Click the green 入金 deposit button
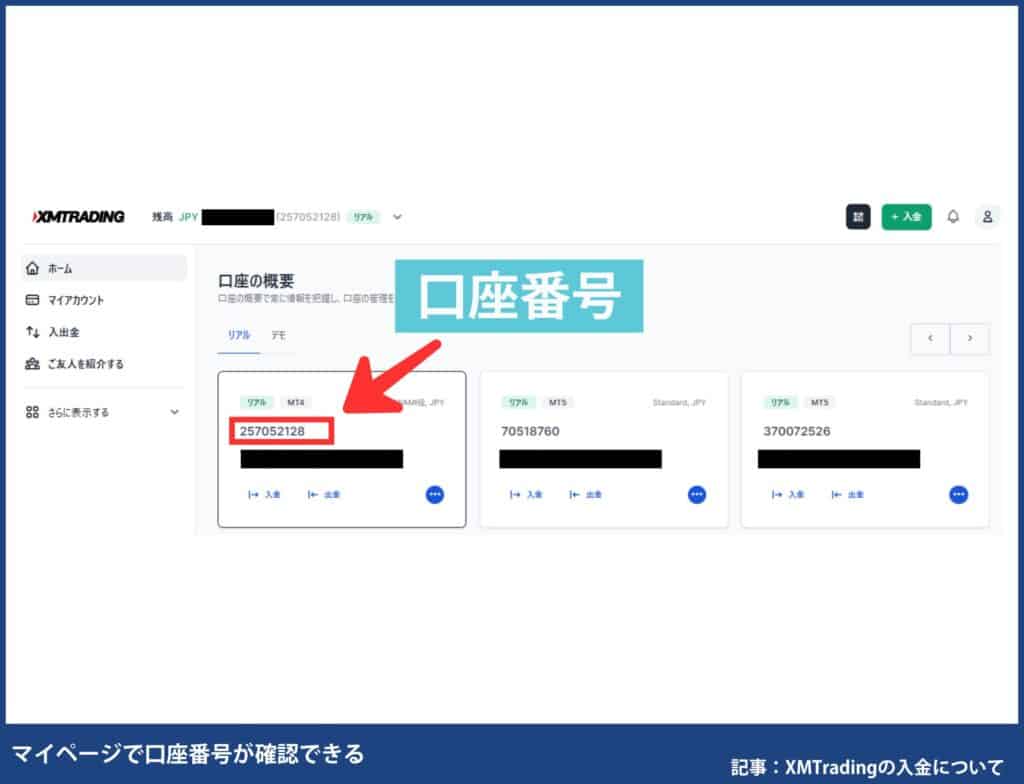The height and width of the screenshot is (784, 1024). coord(906,217)
